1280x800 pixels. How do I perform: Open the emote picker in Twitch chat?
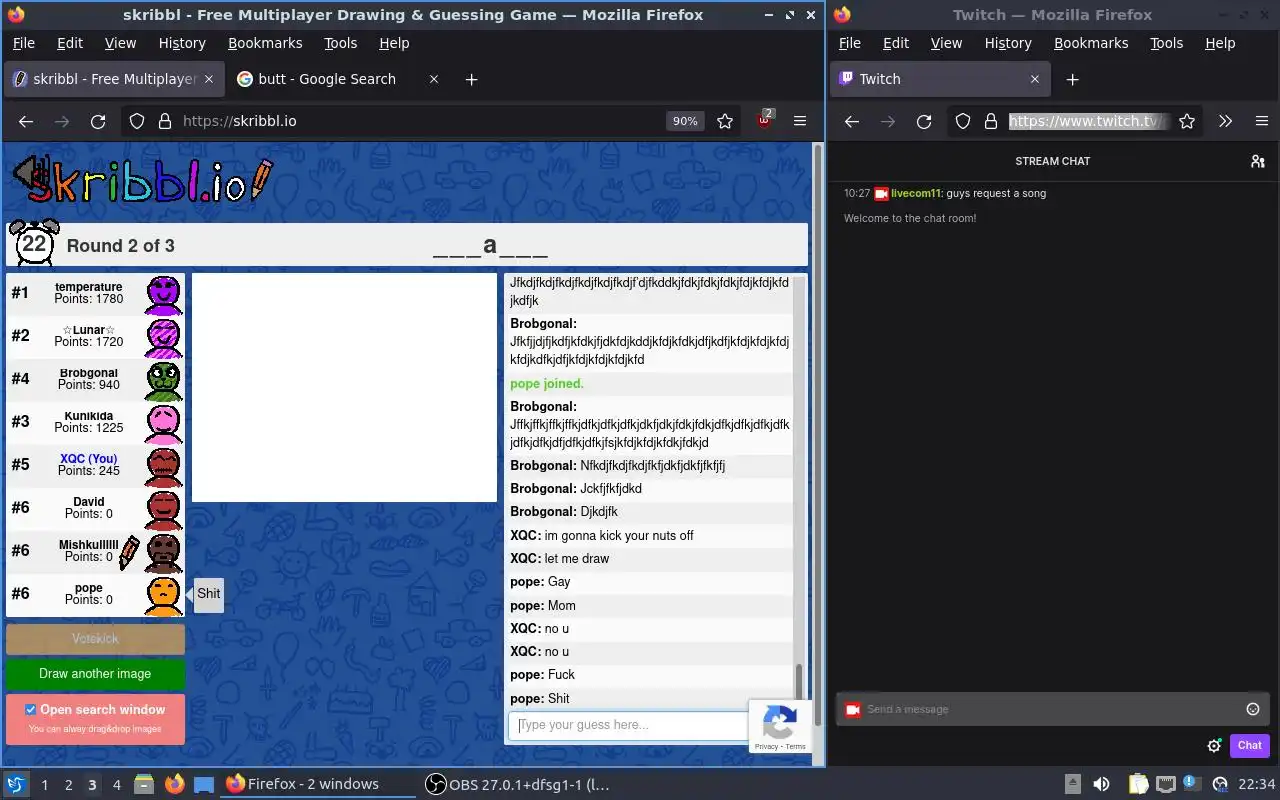(1253, 709)
